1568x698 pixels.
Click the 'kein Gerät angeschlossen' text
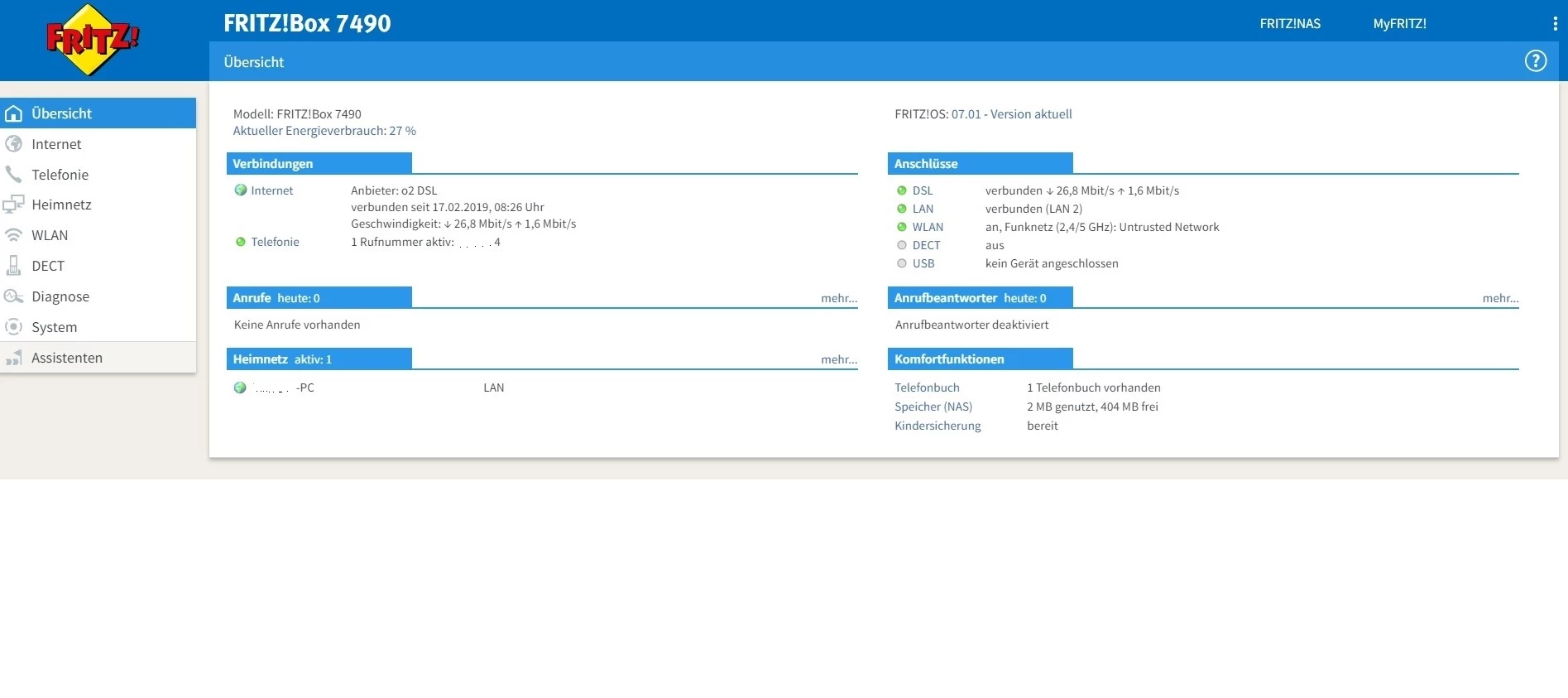tap(1052, 263)
